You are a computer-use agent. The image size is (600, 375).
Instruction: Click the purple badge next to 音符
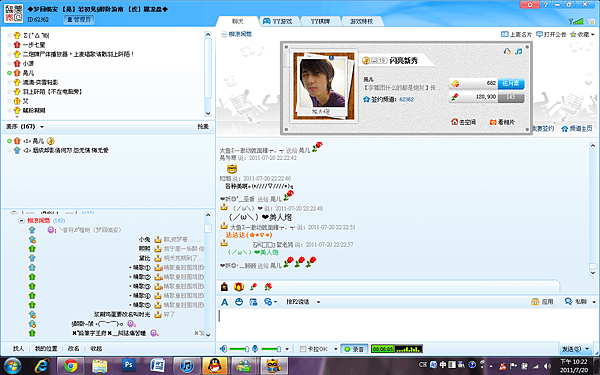(x=51, y=230)
